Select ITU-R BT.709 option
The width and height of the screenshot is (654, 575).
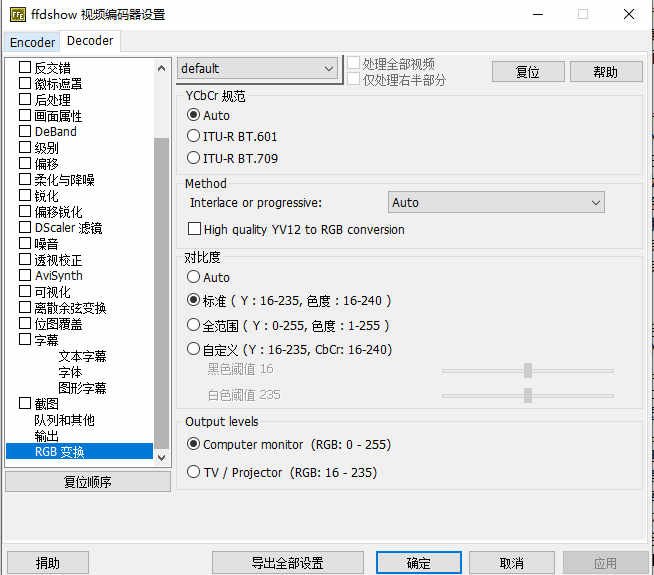(x=193, y=158)
